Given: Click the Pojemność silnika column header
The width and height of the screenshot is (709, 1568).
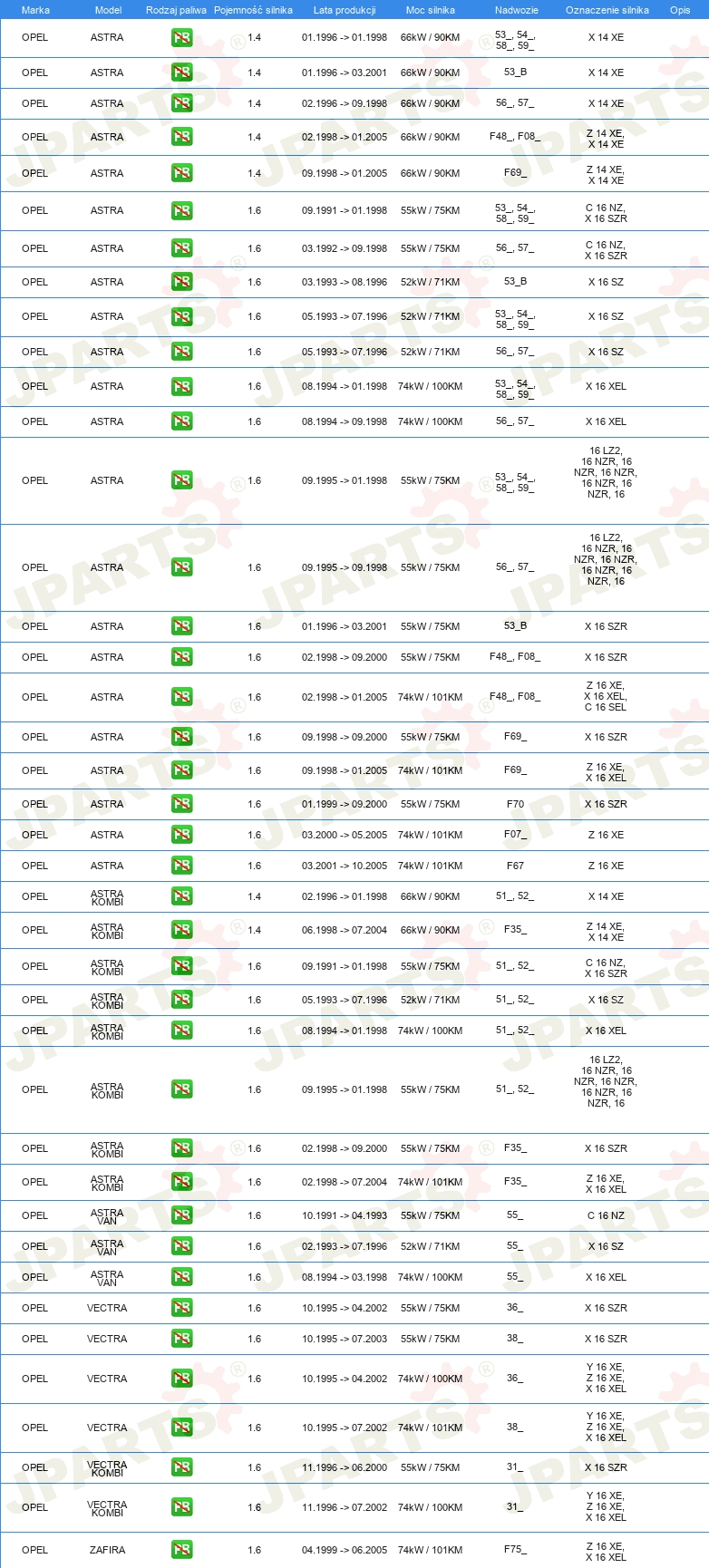Looking at the screenshot, I should [x=254, y=10].
